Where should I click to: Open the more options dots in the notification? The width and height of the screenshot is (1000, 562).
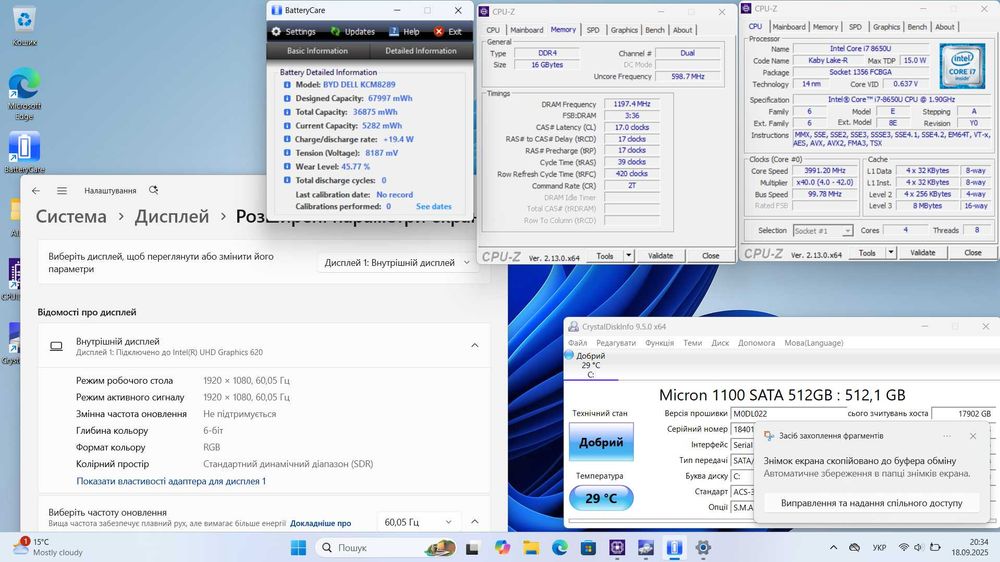[947, 436]
